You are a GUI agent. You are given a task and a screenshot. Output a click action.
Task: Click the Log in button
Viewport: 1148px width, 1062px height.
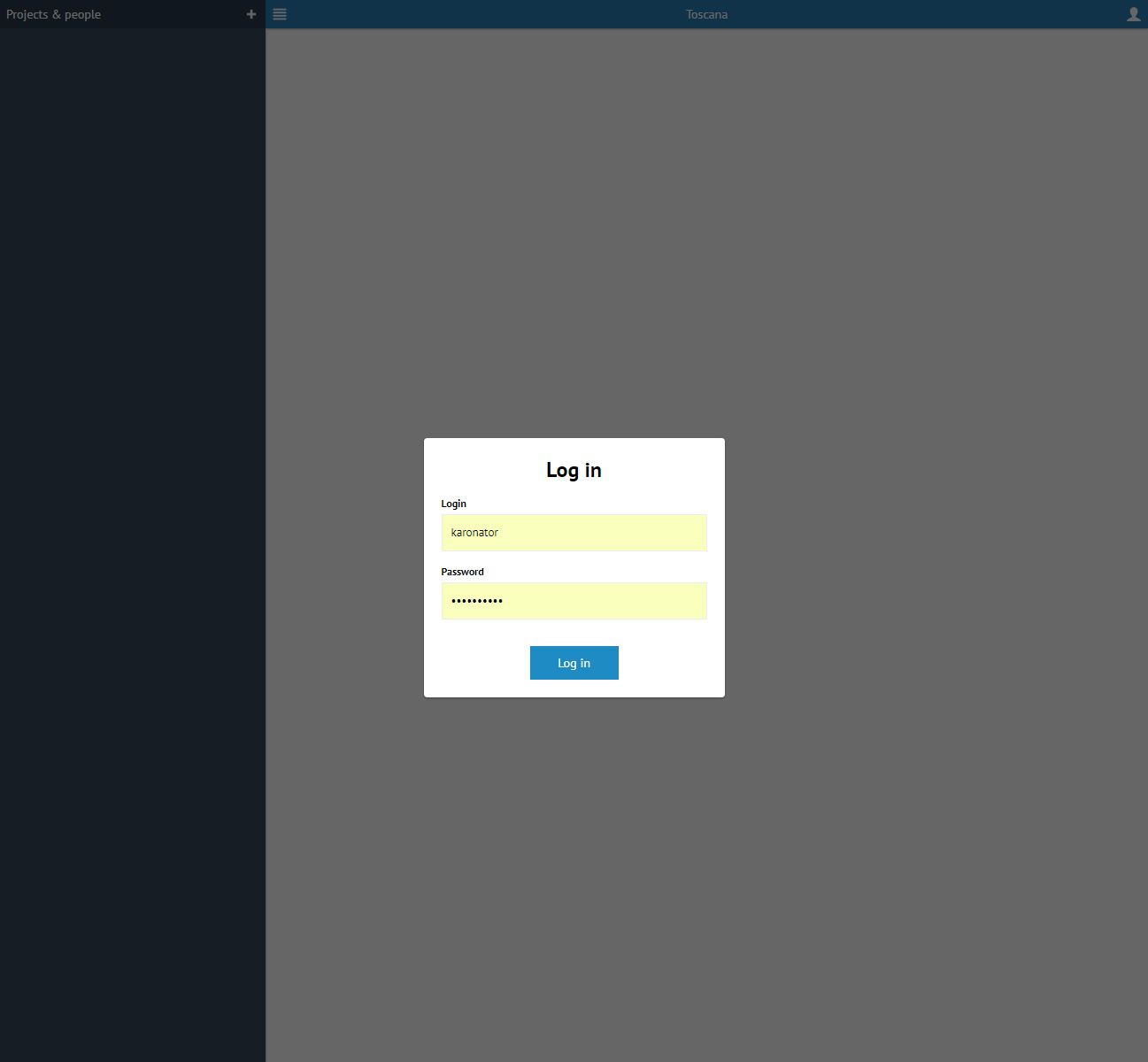574,663
